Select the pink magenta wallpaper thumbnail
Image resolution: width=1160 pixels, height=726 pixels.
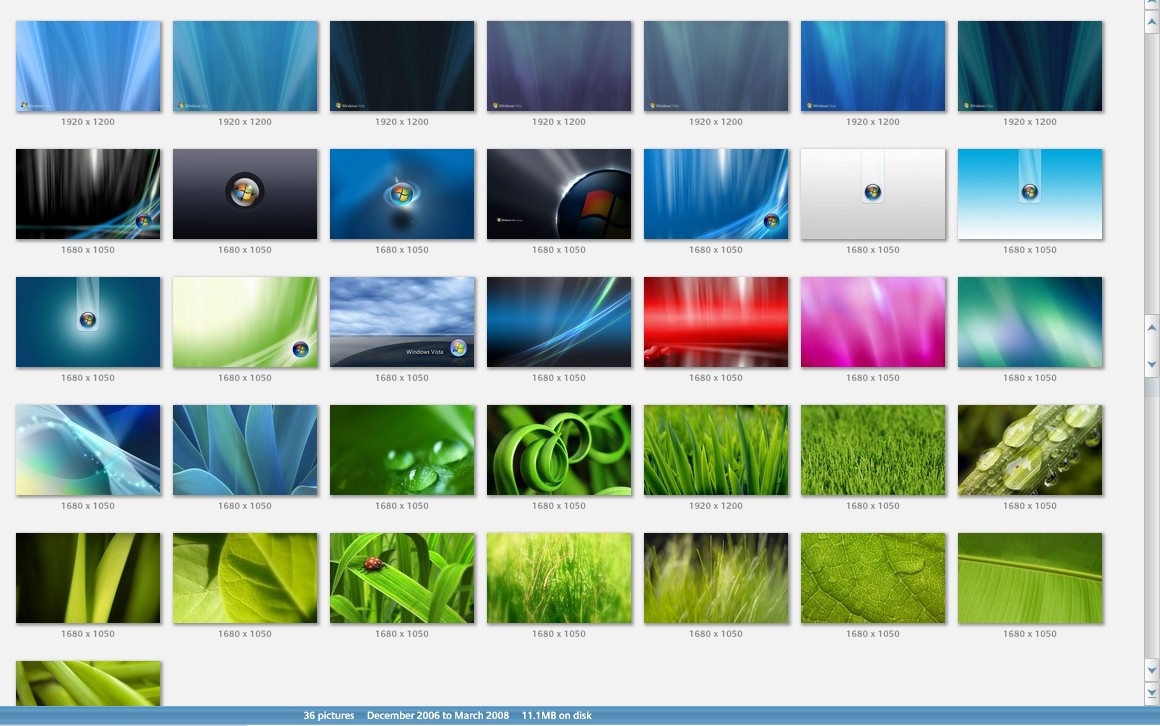873,322
